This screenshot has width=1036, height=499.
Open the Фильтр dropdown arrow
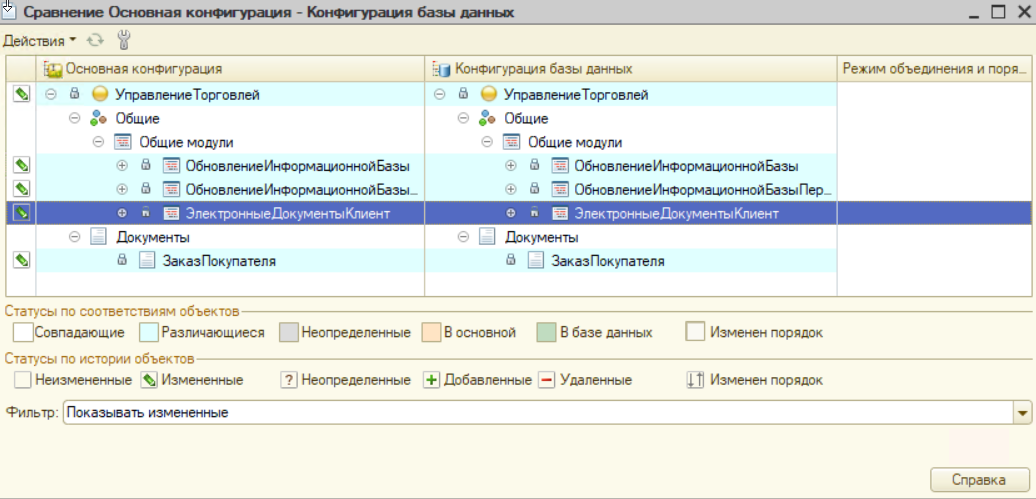click(x=1022, y=412)
